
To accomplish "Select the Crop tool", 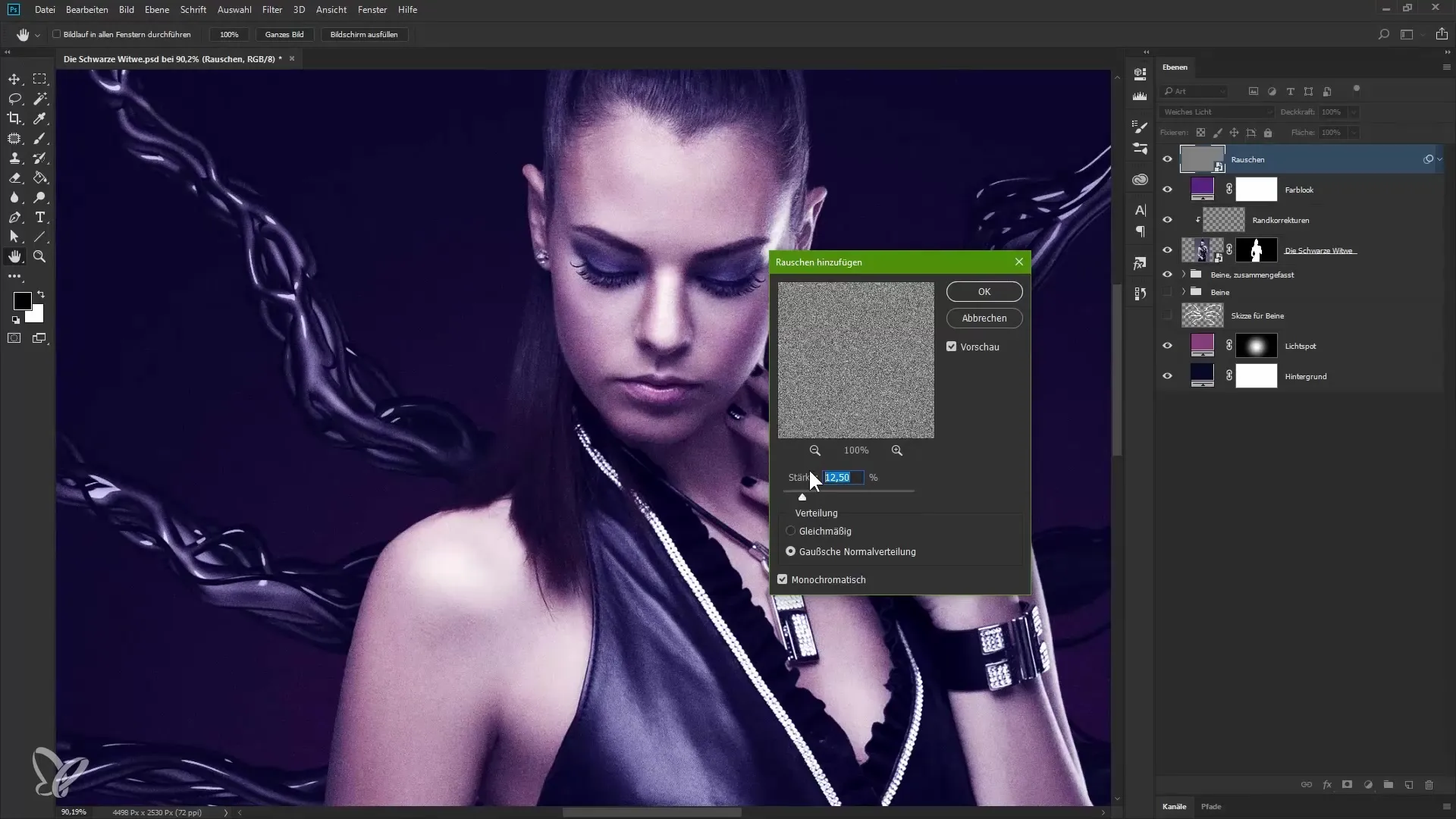I will pyautogui.click(x=14, y=118).
